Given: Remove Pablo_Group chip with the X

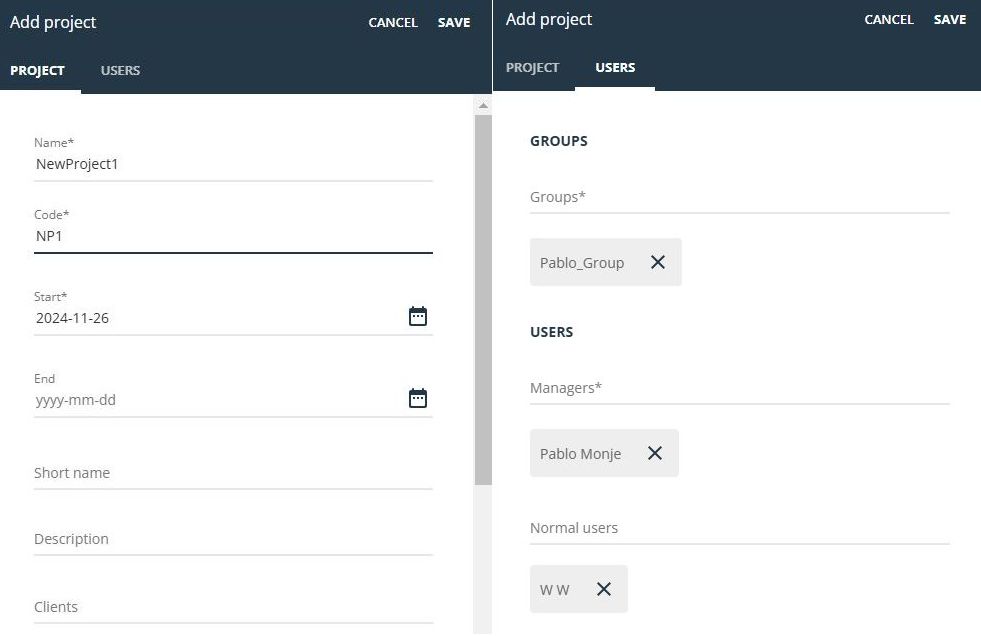Looking at the screenshot, I should (658, 262).
